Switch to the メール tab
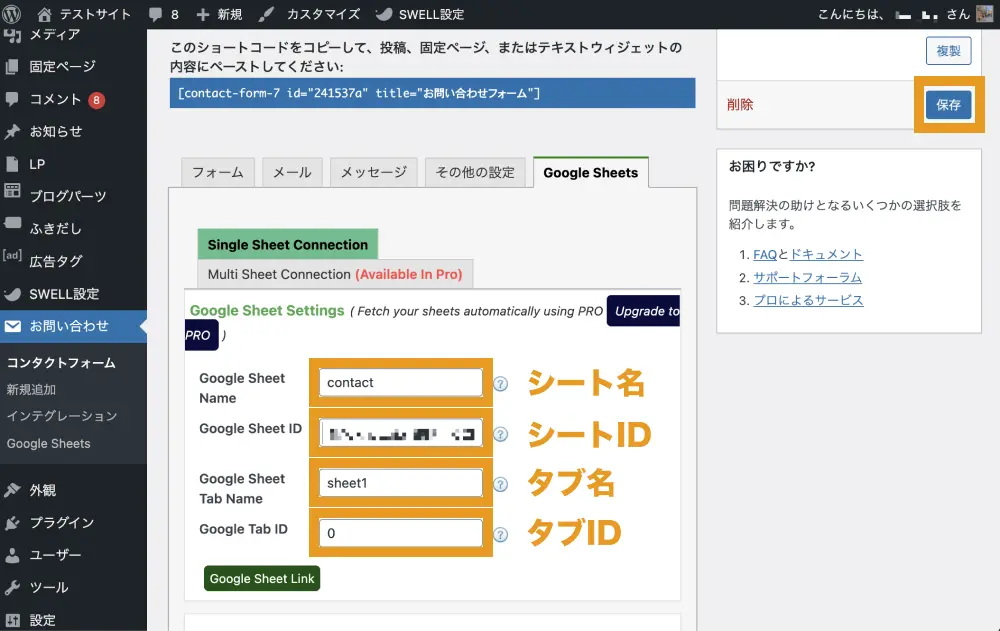Screen dimensions: 1000x631 [292, 172]
